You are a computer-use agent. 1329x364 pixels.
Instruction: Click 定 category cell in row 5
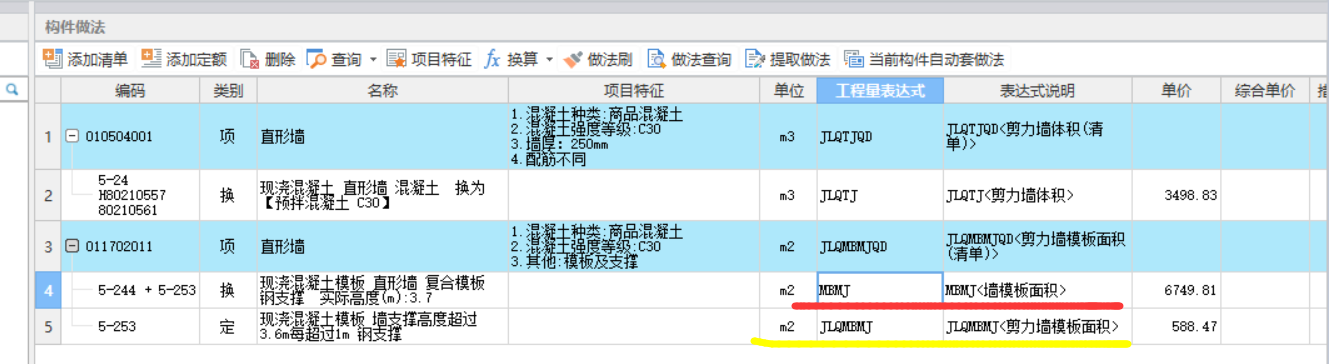click(x=228, y=326)
